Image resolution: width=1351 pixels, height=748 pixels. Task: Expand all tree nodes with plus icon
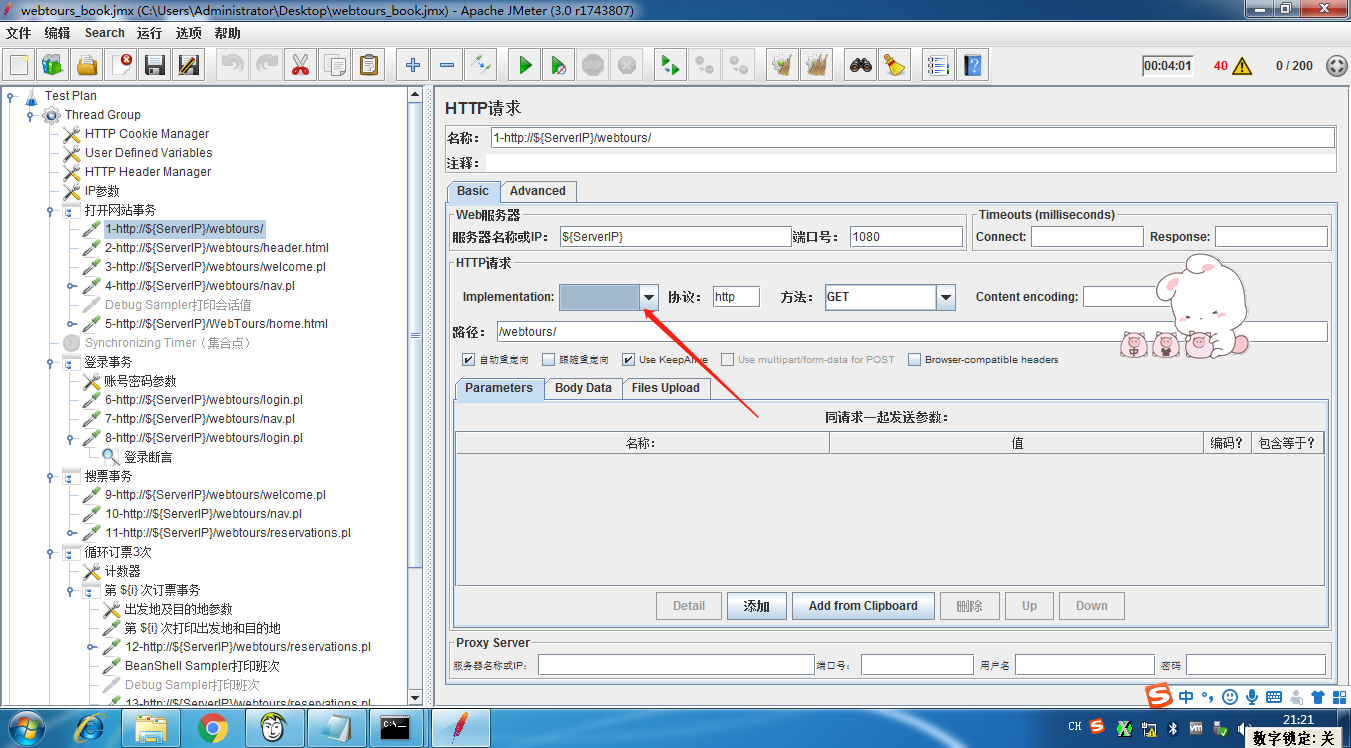click(x=412, y=65)
